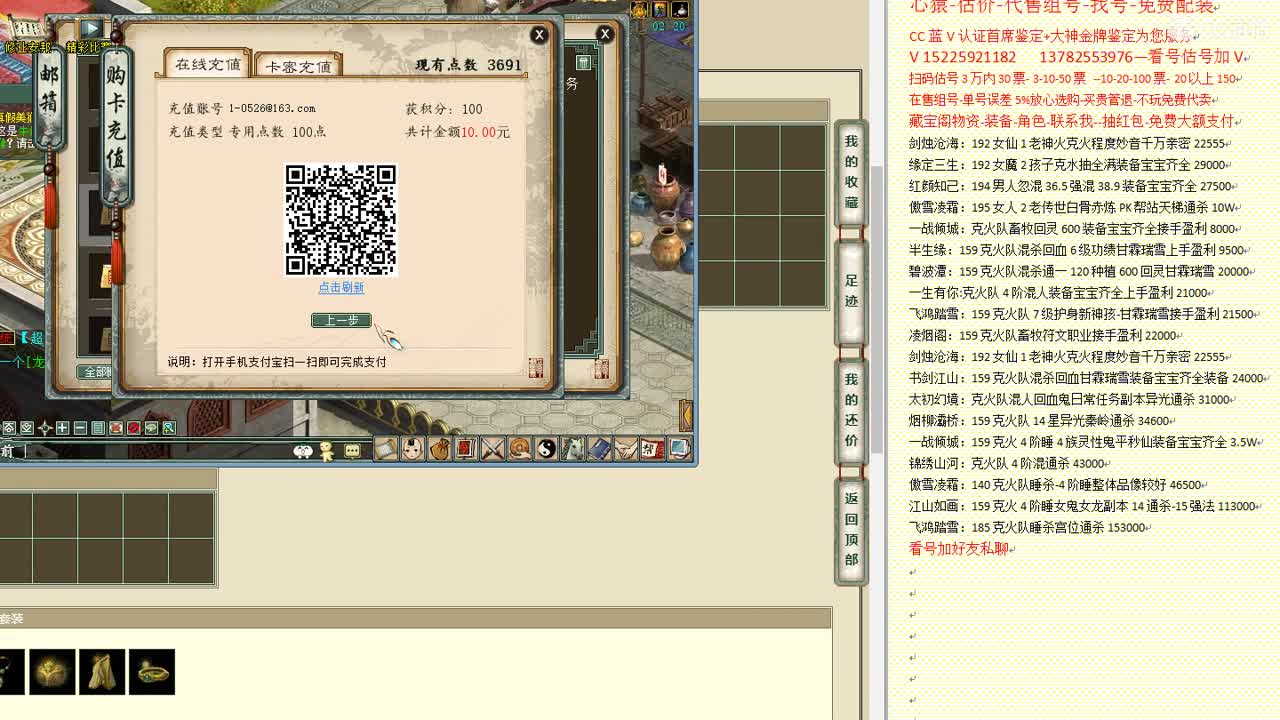
Task: Click the 点击刷新 link under QR code
Action: click(x=341, y=287)
